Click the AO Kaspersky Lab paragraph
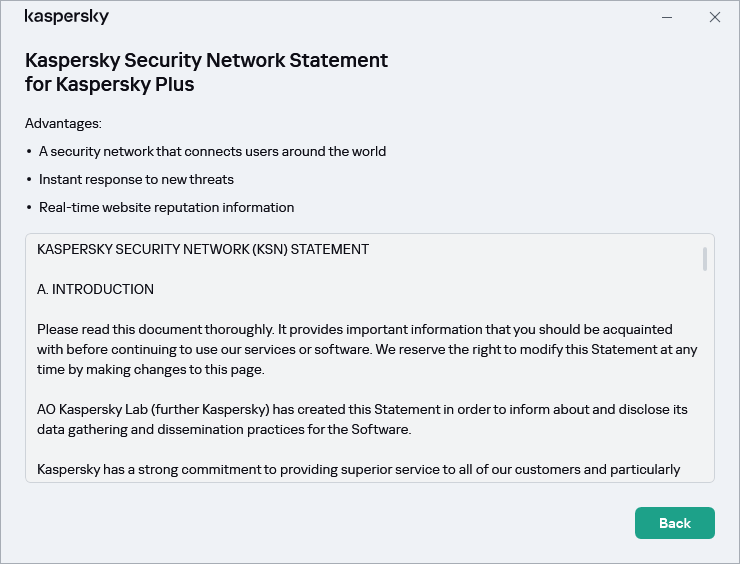 point(361,419)
